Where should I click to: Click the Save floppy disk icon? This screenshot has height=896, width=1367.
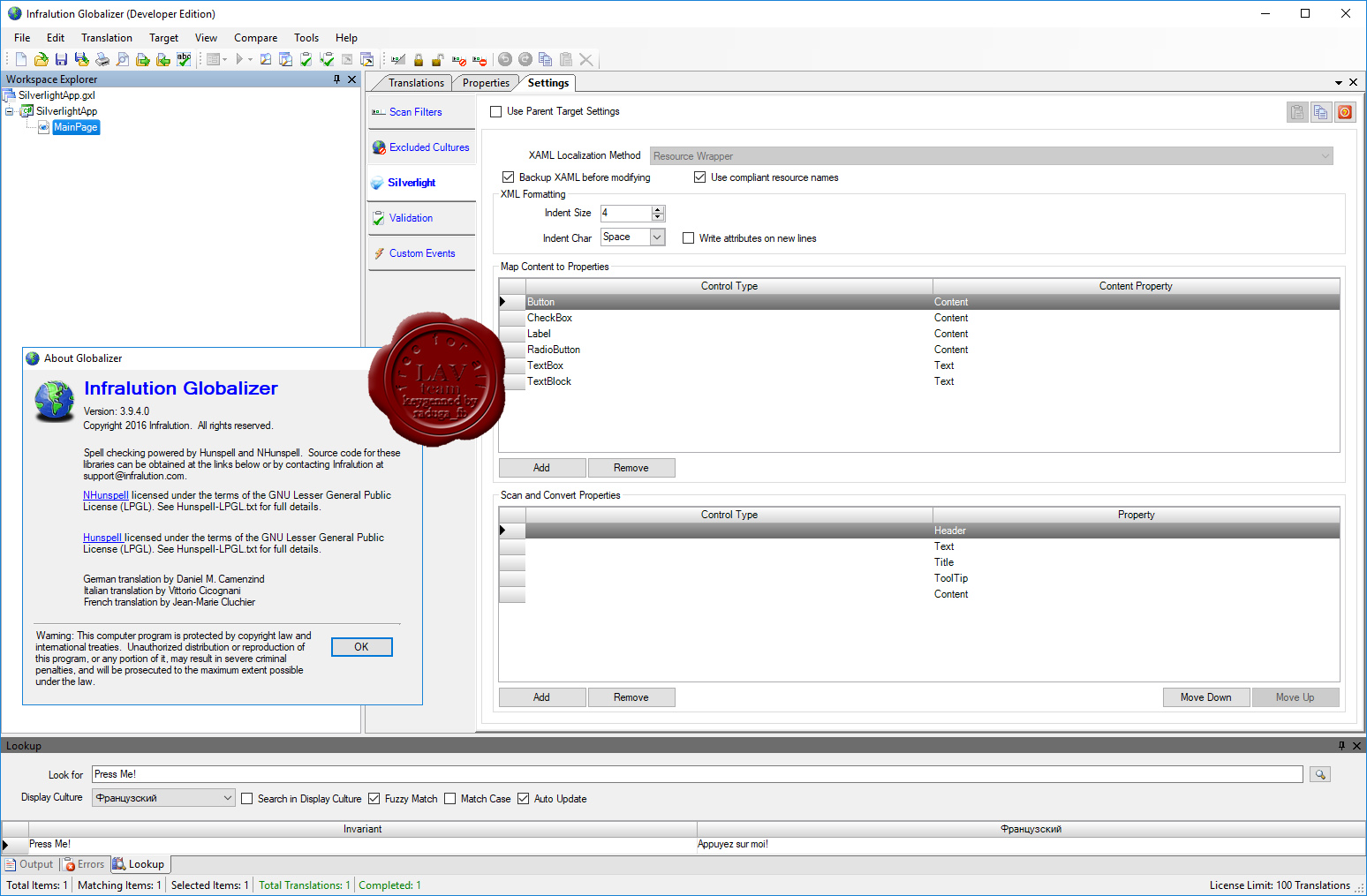(x=62, y=59)
